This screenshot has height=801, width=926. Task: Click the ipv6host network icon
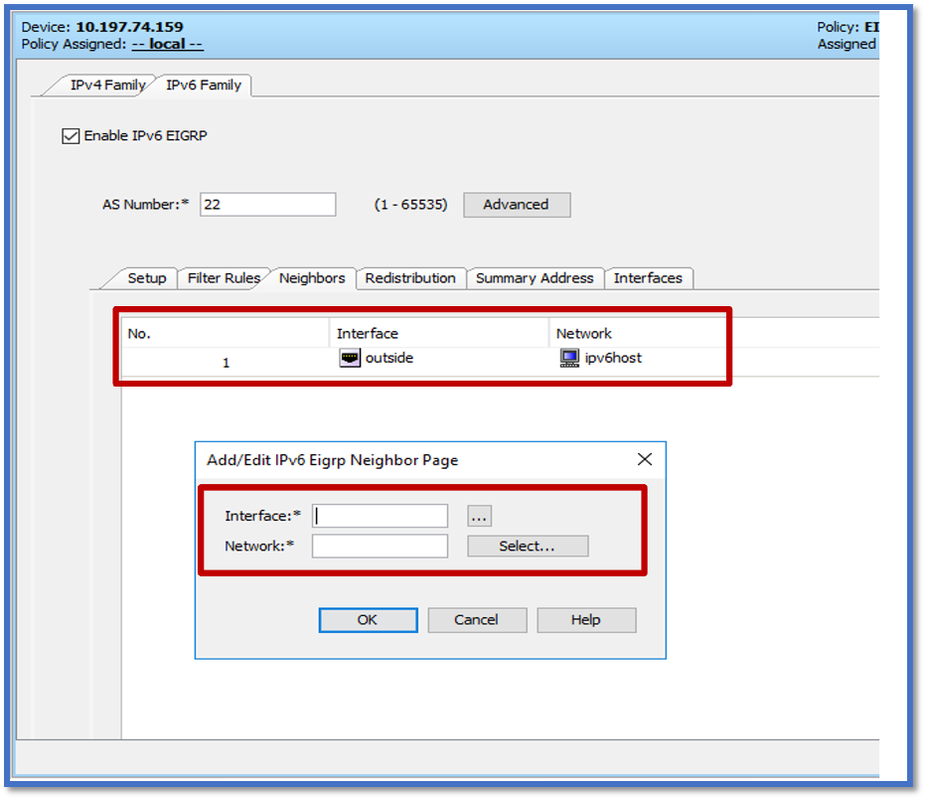[x=569, y=358]
